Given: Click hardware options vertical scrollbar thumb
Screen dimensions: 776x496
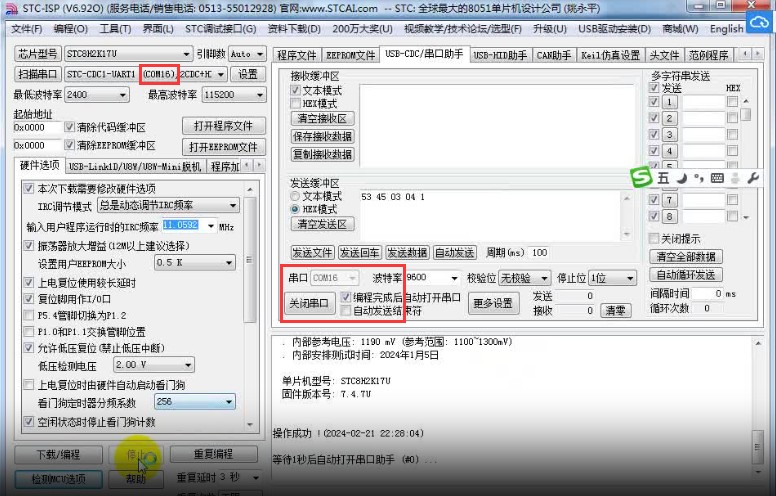Looking at the screenshot, I should coord(250,260).
